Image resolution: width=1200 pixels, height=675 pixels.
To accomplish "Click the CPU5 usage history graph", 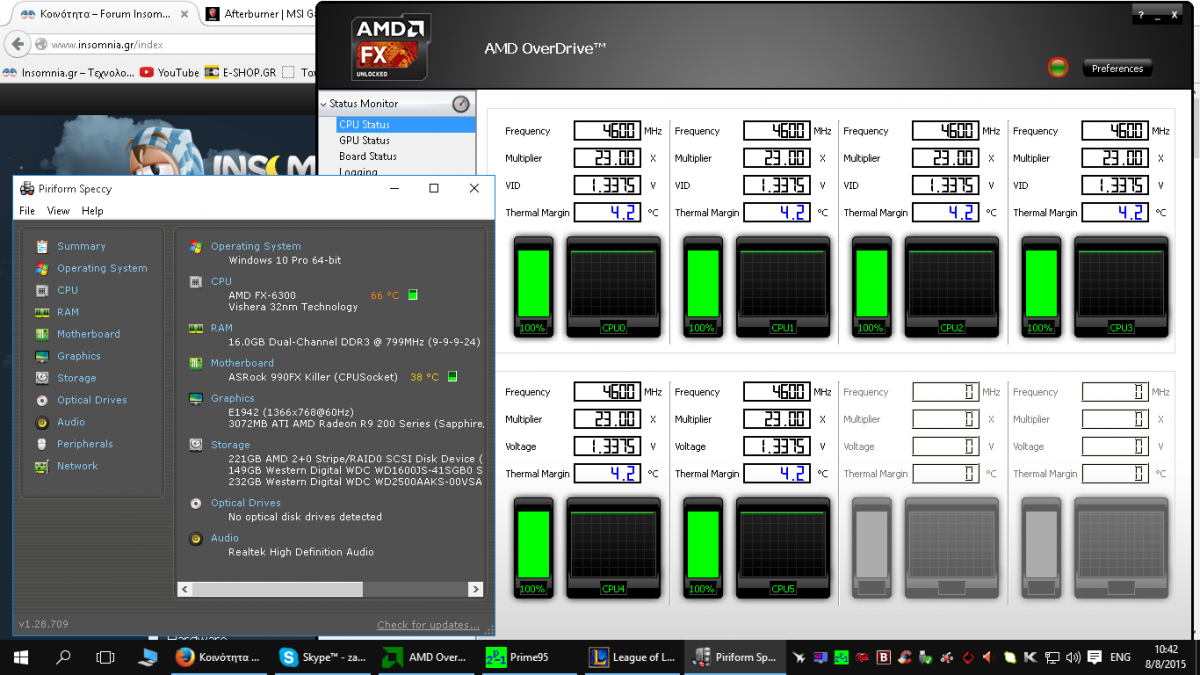I will pos(783,546).
